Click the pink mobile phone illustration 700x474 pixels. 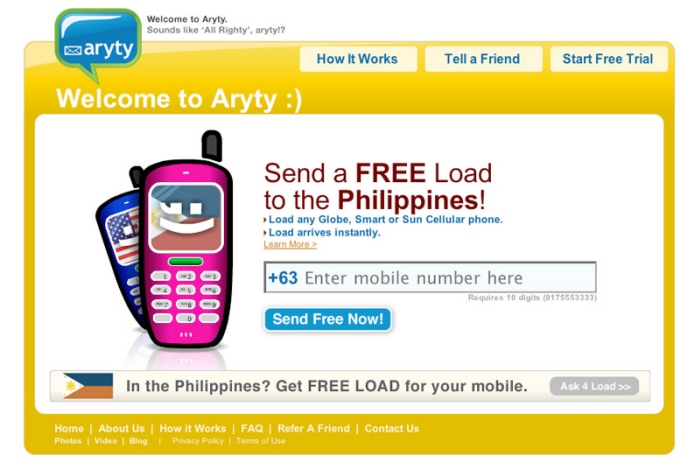point(188,240)
